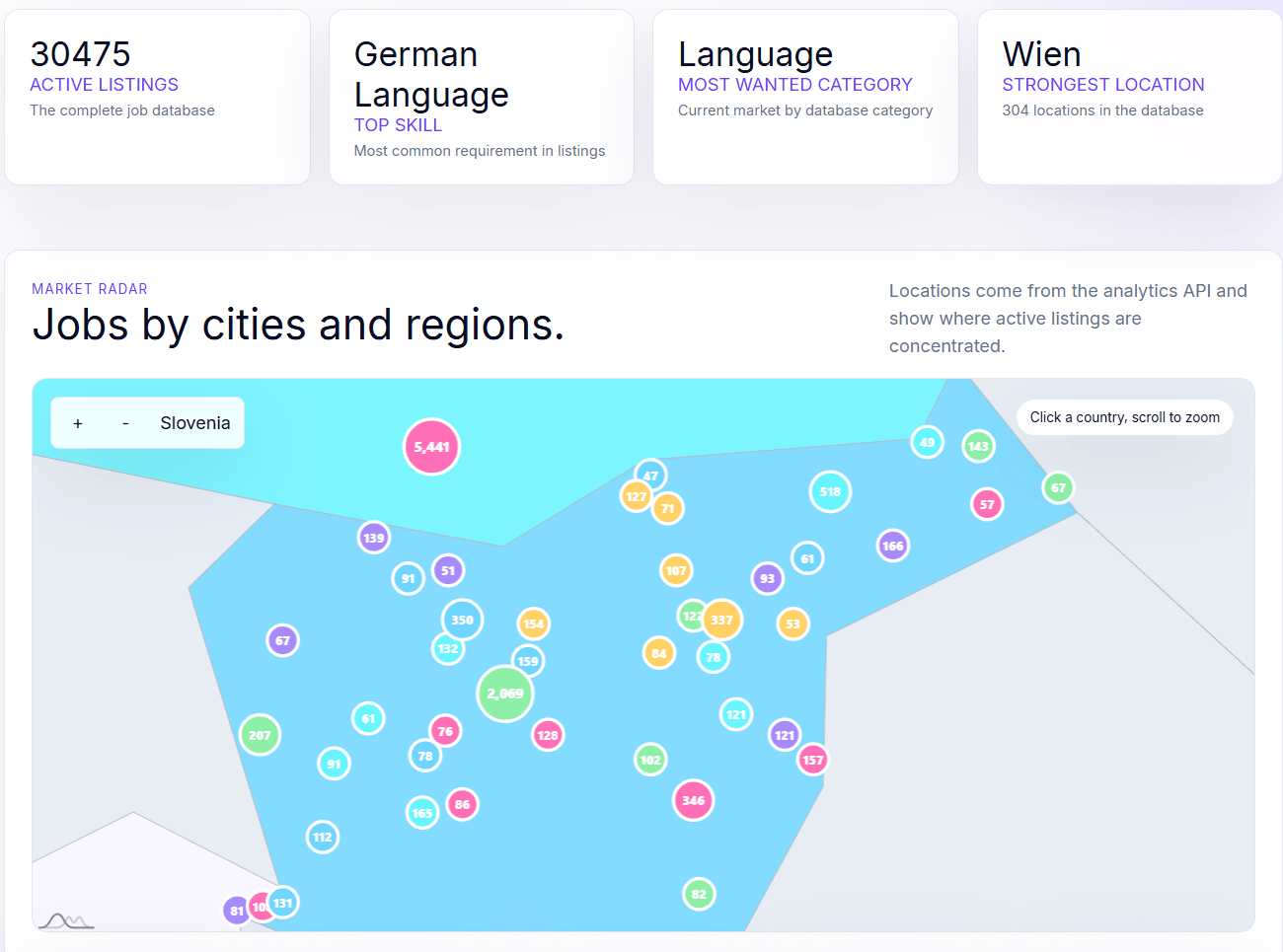Select the orange 154 marker
This screenshot has height=952, width=1283.
533,623
